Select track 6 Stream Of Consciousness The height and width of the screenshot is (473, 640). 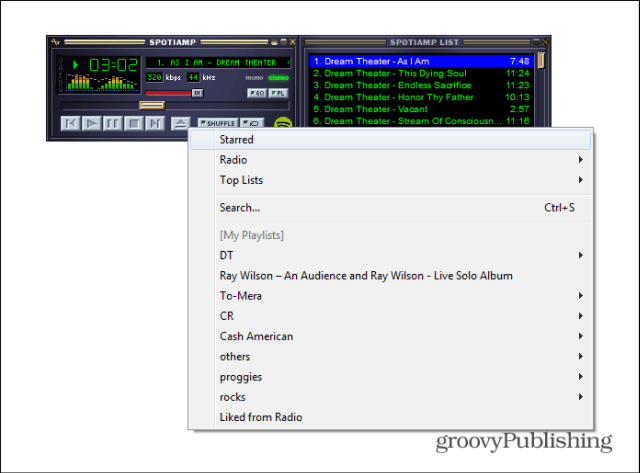click(x=421, y=121)
